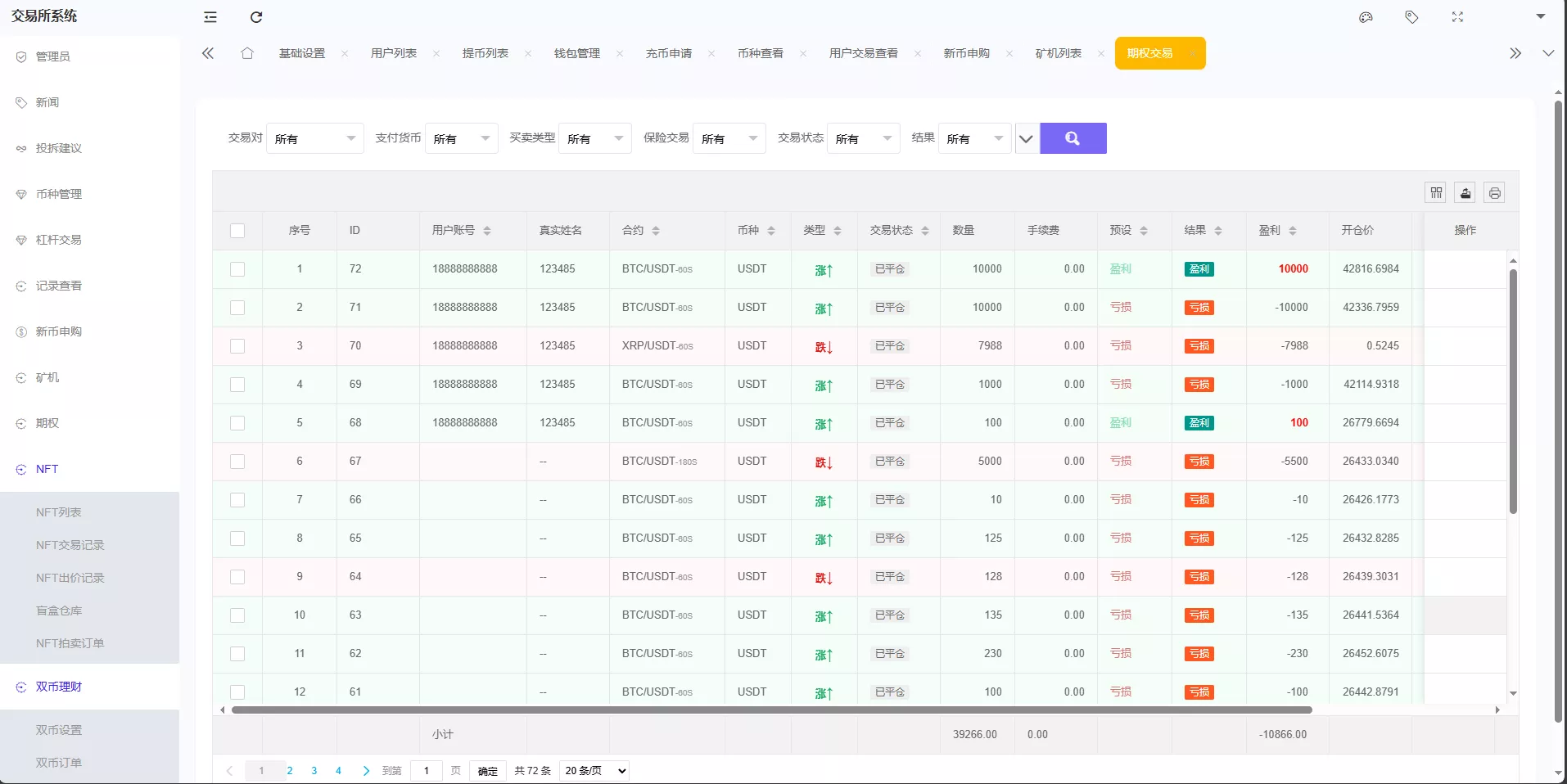Open the 交易对 dropdown filter
Screen dimensions: 1567x784
pos(315,138)
